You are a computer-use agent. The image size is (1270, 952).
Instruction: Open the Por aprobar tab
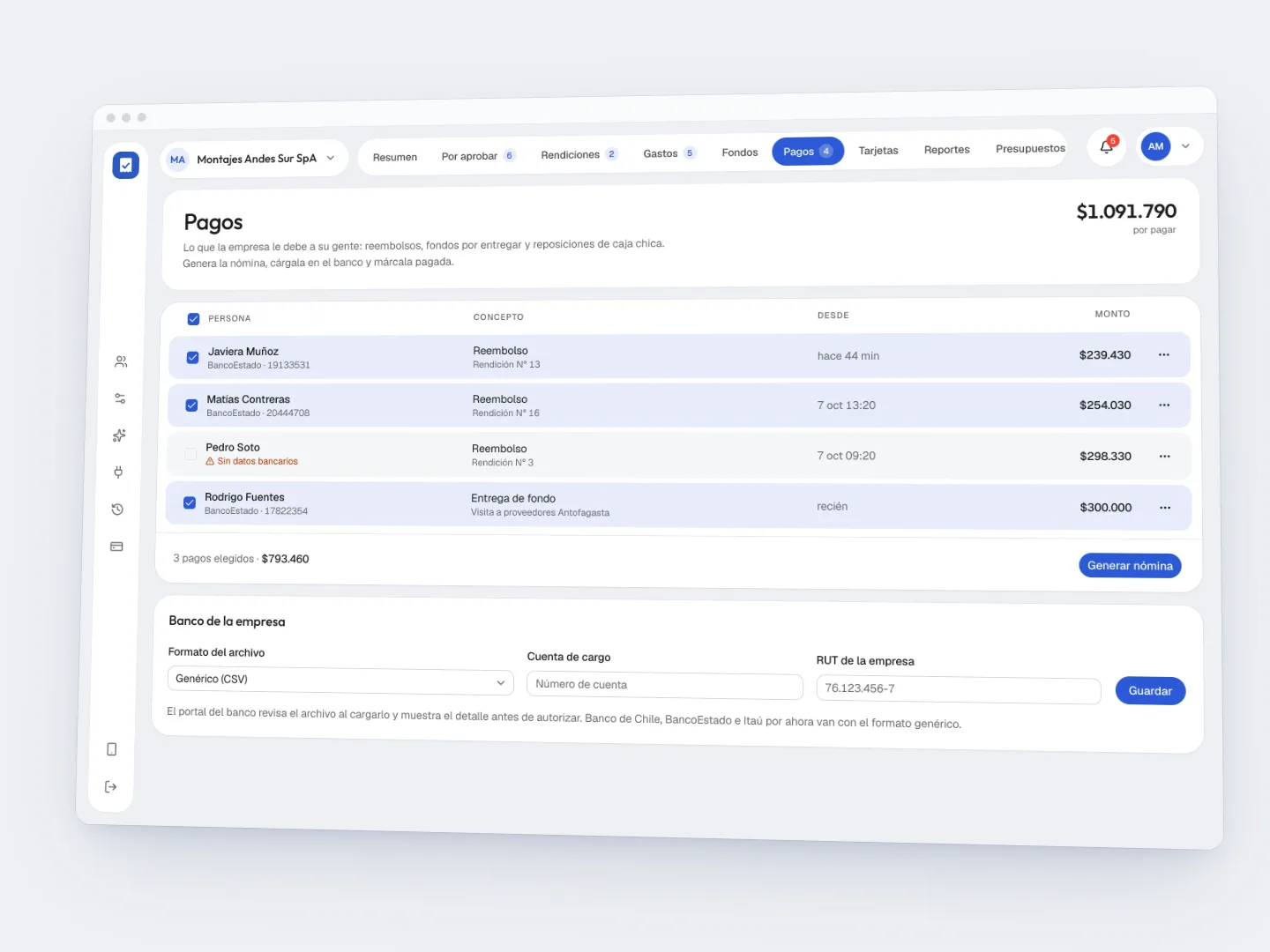pos(478,156)
